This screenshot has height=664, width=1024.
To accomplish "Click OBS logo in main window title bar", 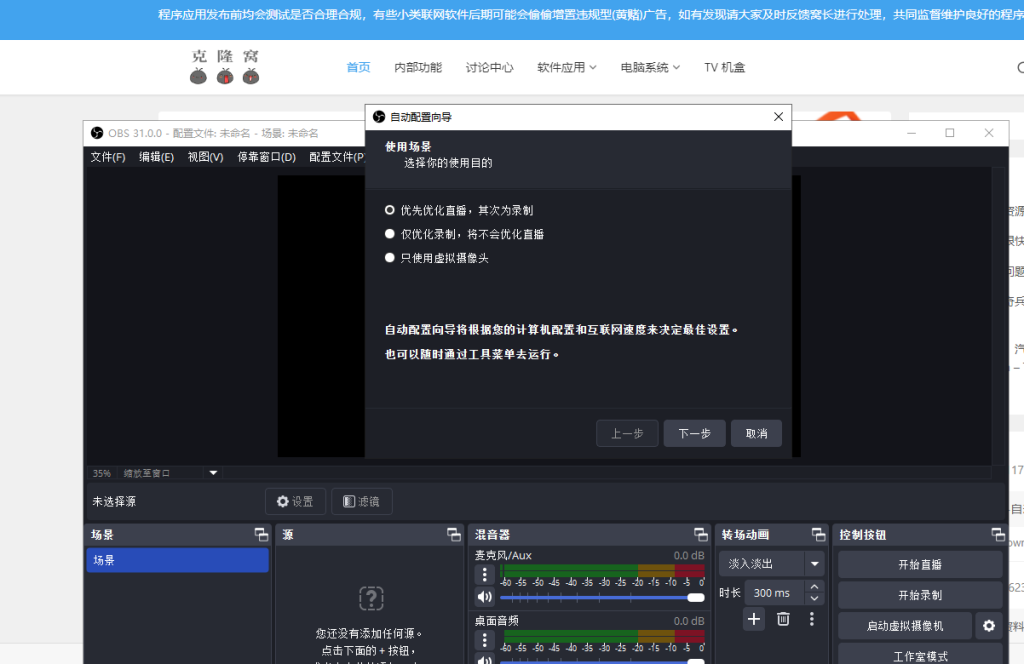I will [97, 133].
